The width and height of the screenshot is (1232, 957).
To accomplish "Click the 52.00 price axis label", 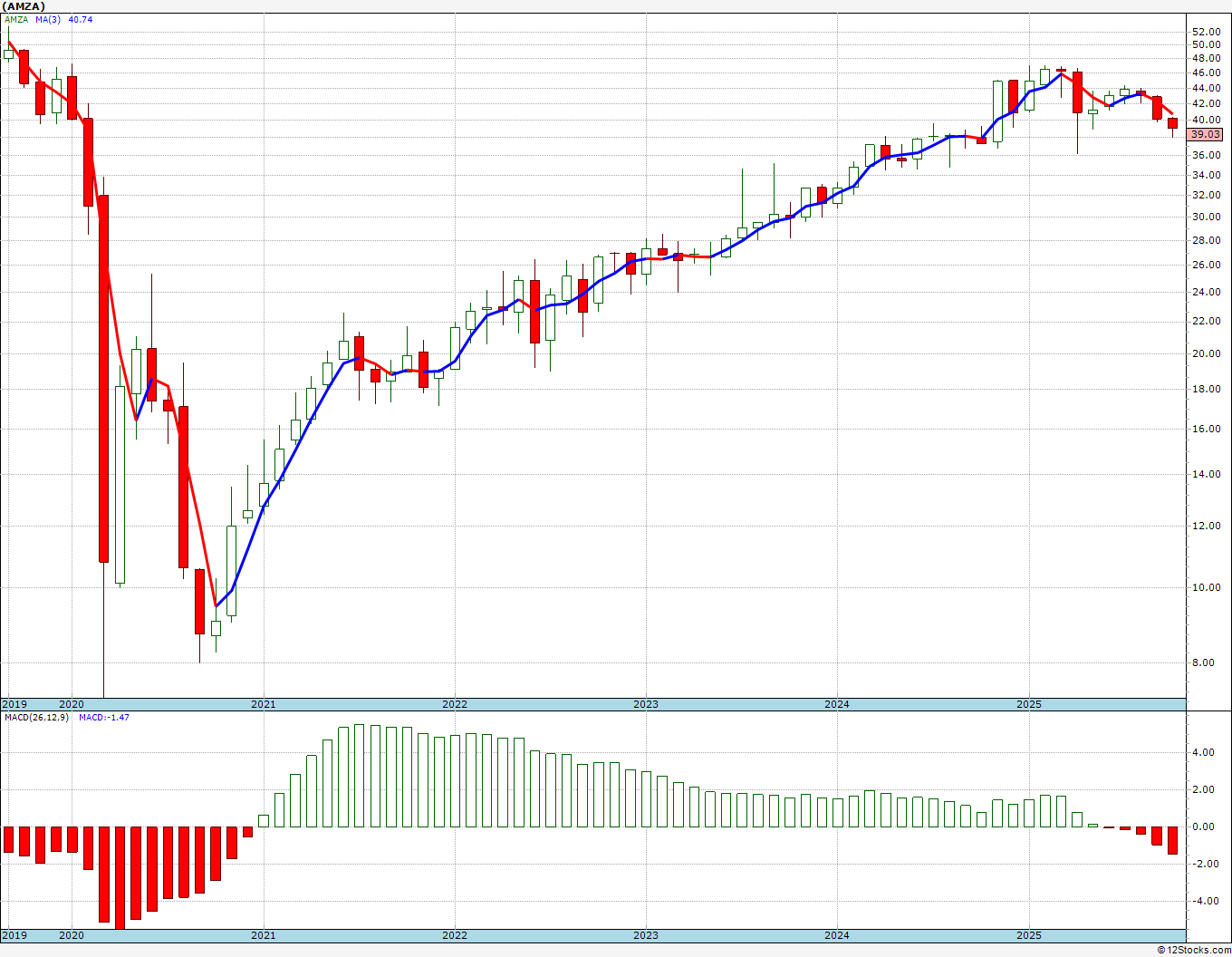I will (x=1207, y=31).
